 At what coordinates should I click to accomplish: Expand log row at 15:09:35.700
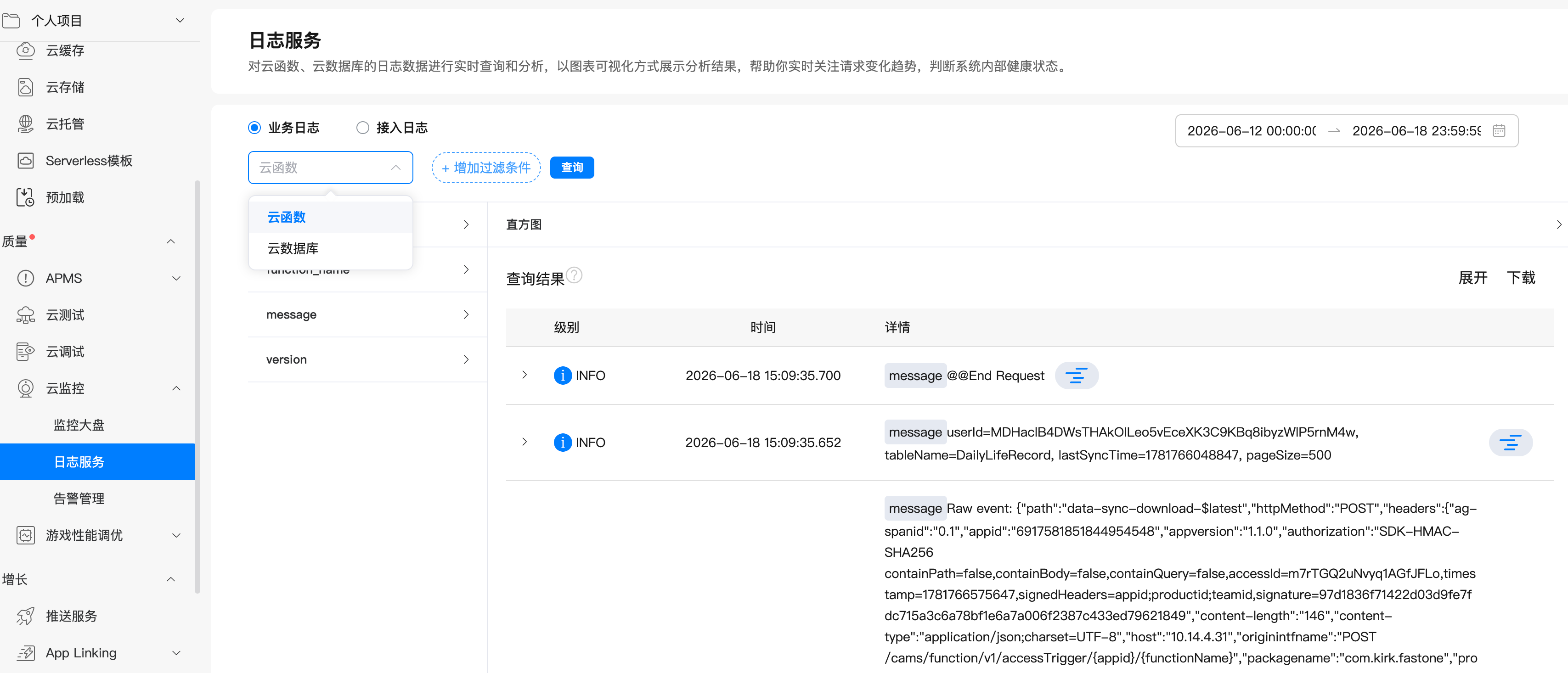point(525,375)
